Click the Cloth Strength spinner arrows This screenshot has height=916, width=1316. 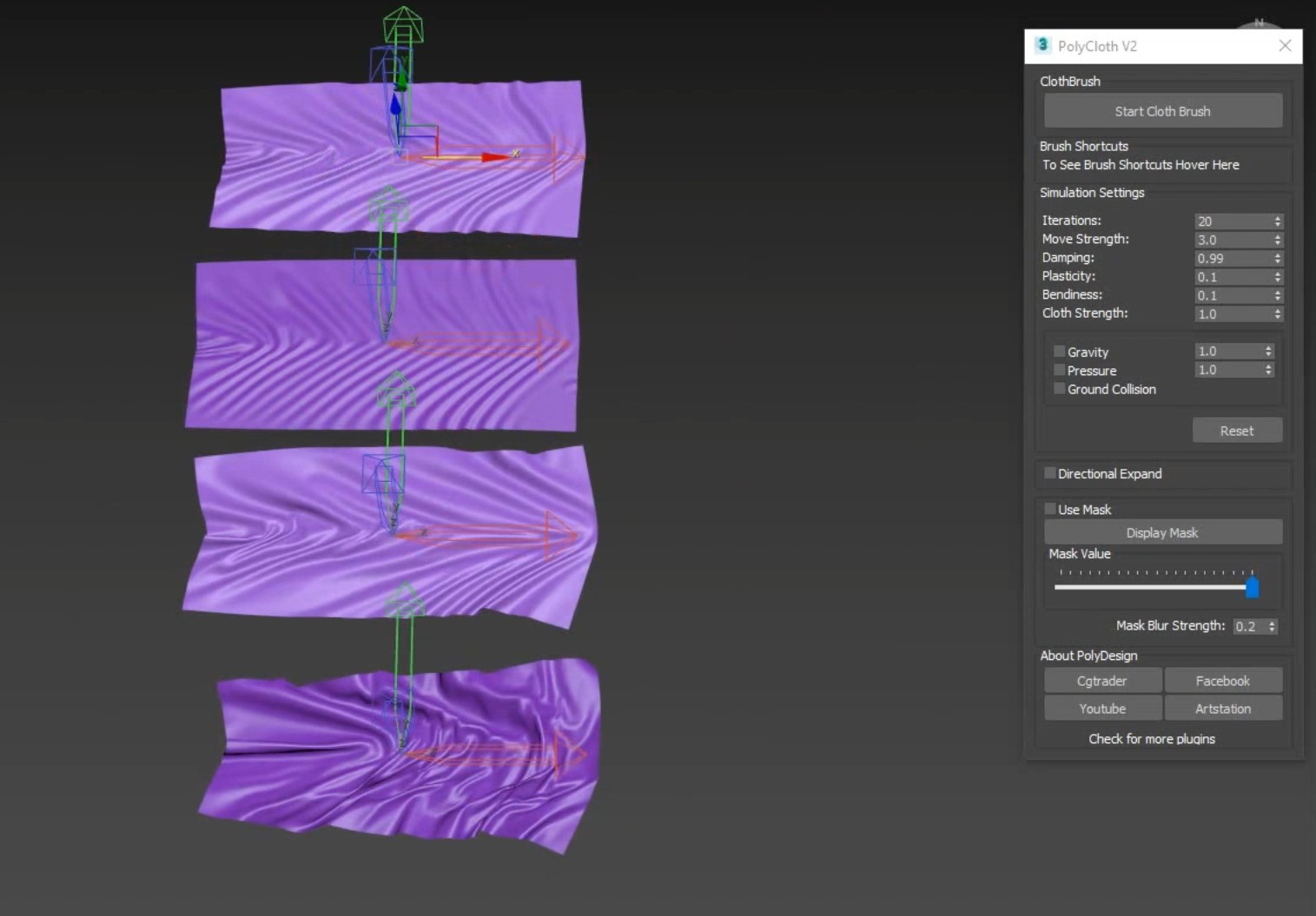click(1277, 314)
